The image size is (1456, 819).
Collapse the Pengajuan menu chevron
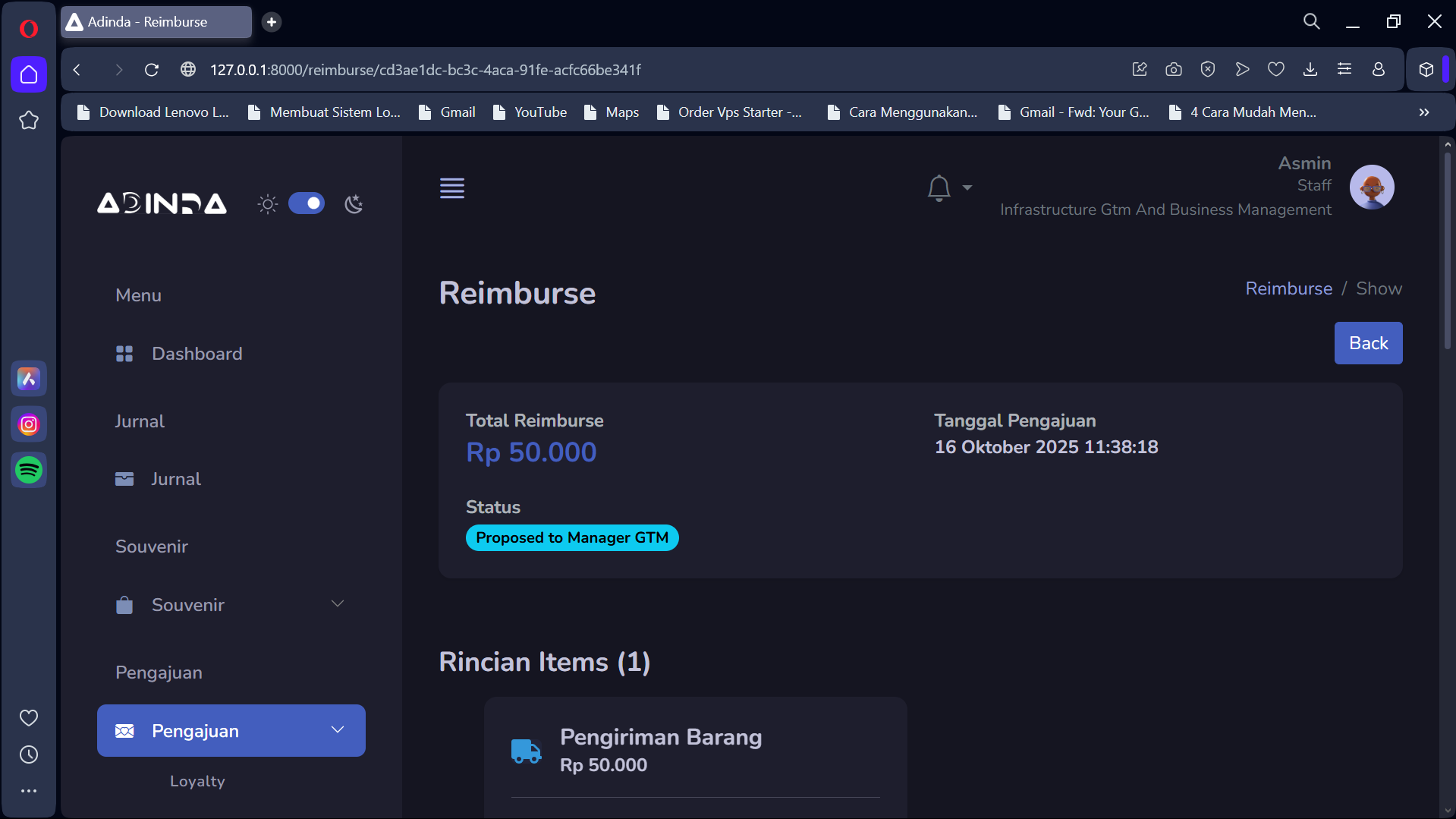[338, 730]
